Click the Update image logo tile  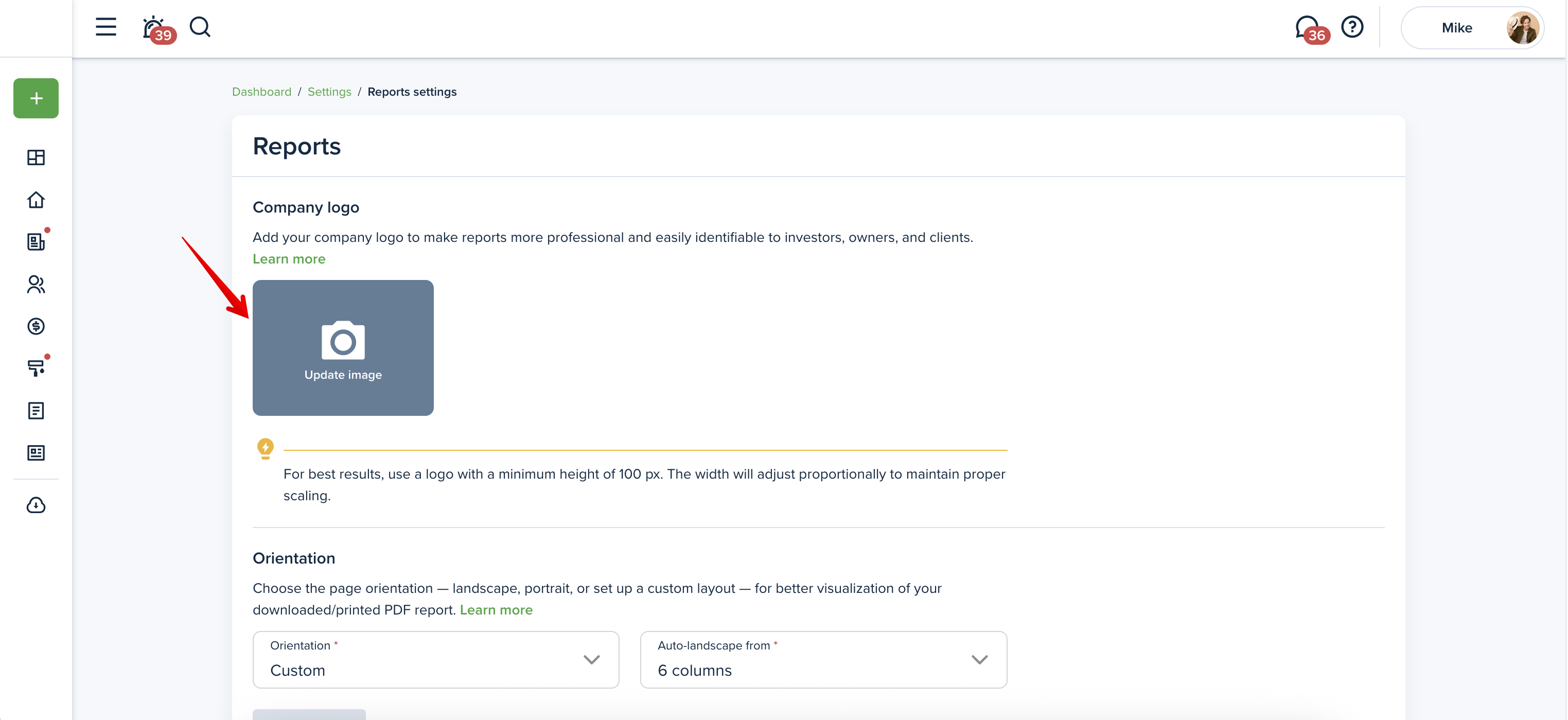pos(343,348)
